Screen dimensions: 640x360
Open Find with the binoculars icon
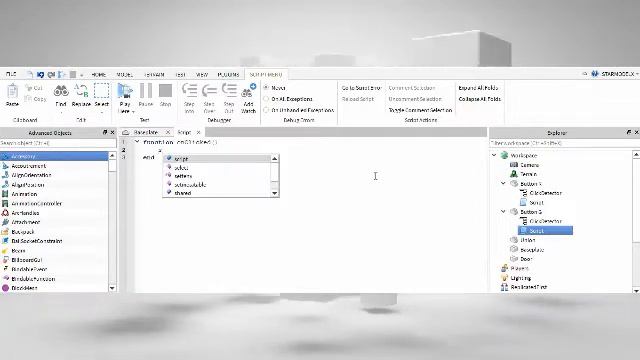61,91
